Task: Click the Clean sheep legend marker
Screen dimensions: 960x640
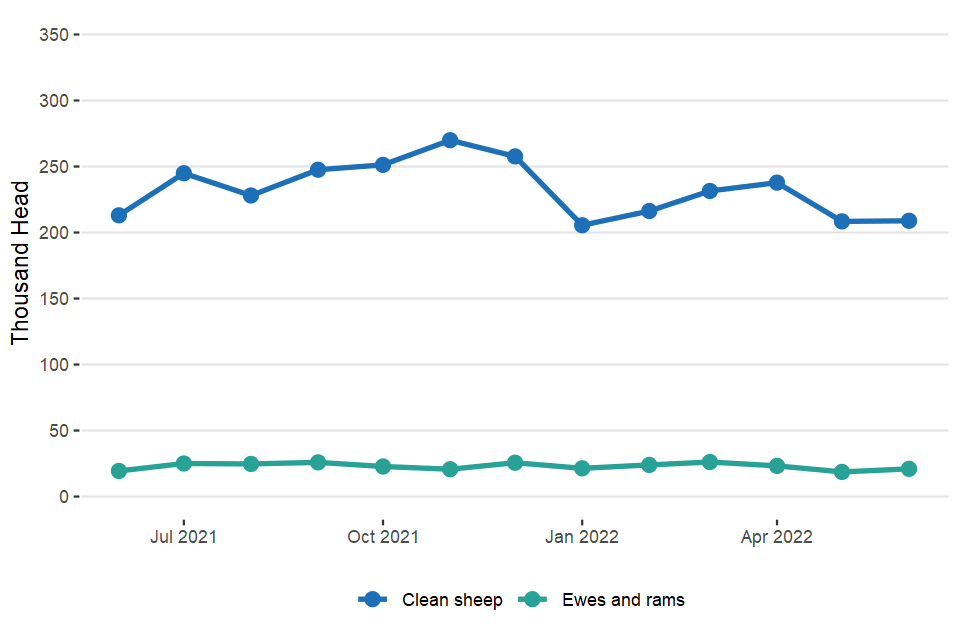Action: click(x=373, y=600)
